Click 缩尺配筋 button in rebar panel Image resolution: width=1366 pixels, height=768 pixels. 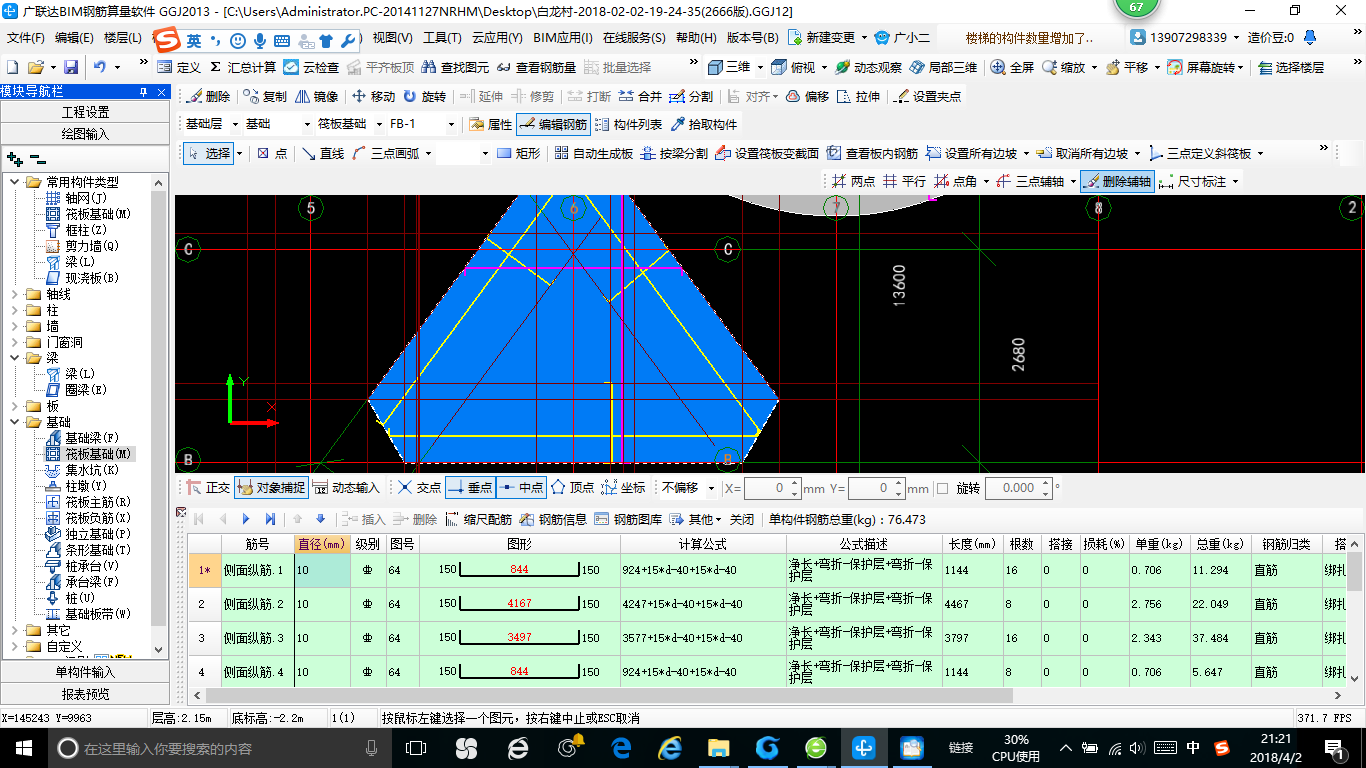coord(479,519)
